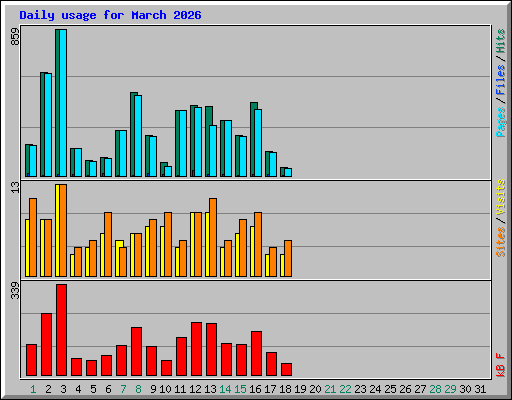512x400 pixels.
Task: Click the red KB bar for day 1
Action: pos(32,360)
